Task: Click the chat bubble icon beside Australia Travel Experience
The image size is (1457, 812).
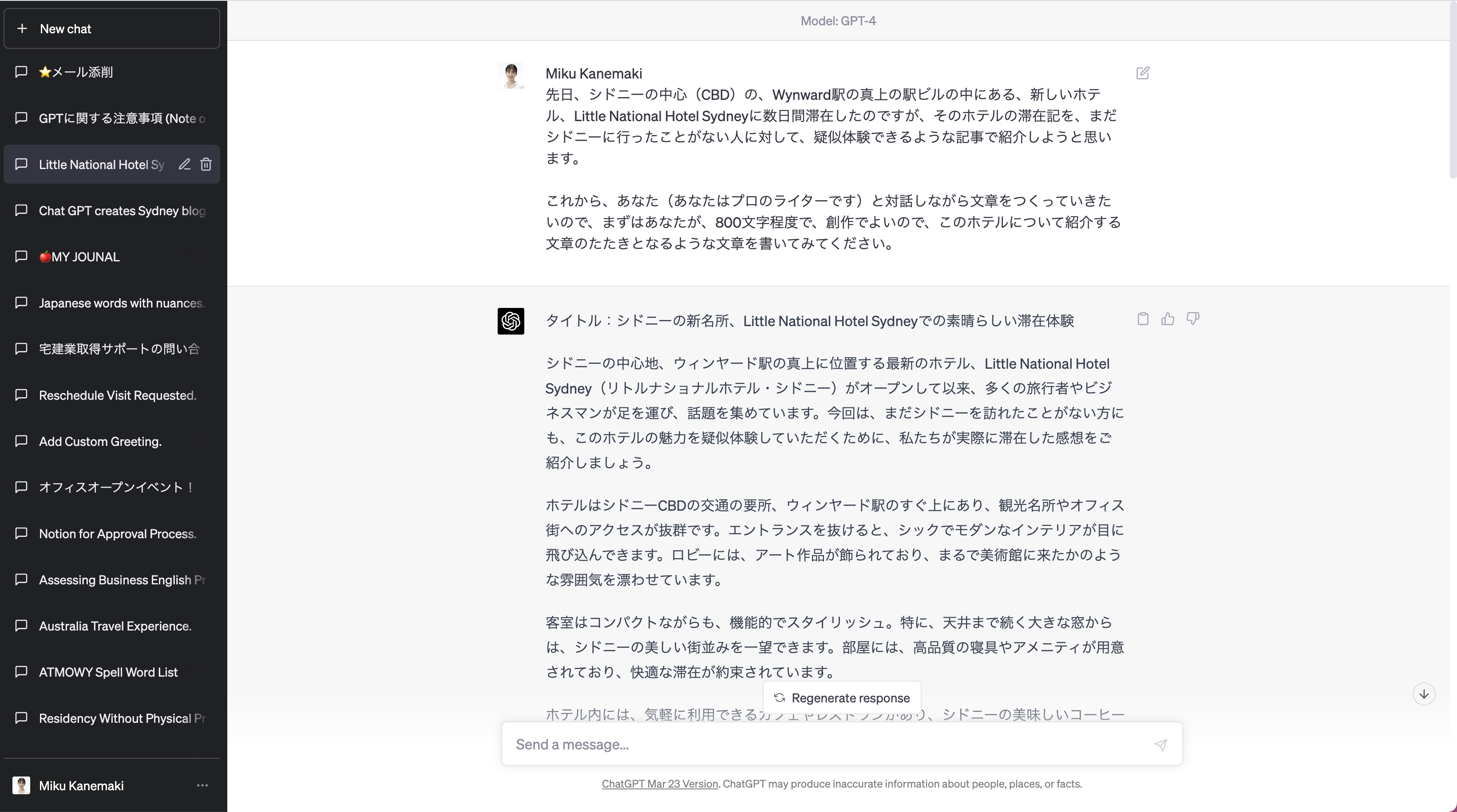Action: pos(21,625)
